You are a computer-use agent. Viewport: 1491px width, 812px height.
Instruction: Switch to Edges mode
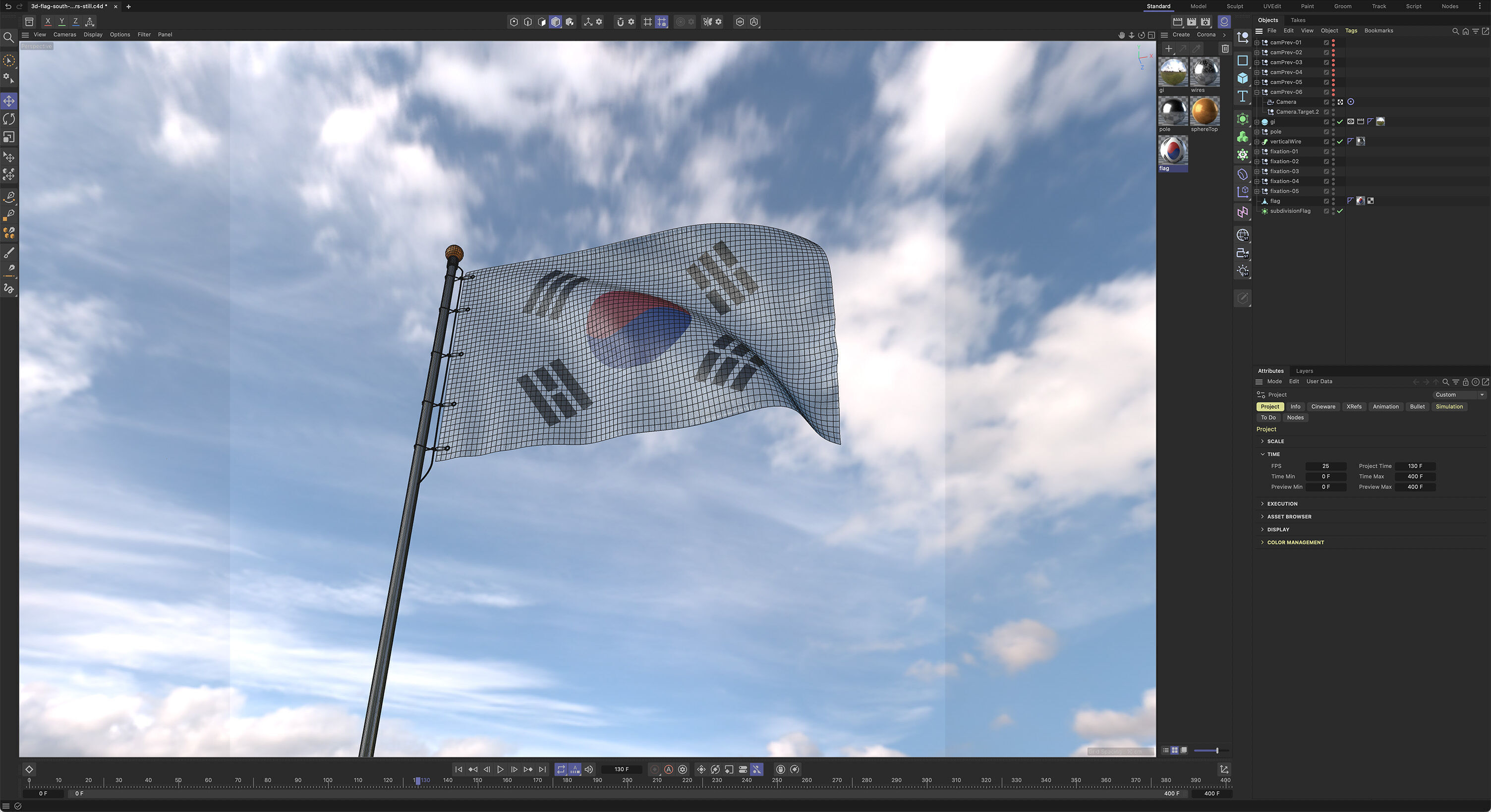pyautogui.click(x=528, y=22)
